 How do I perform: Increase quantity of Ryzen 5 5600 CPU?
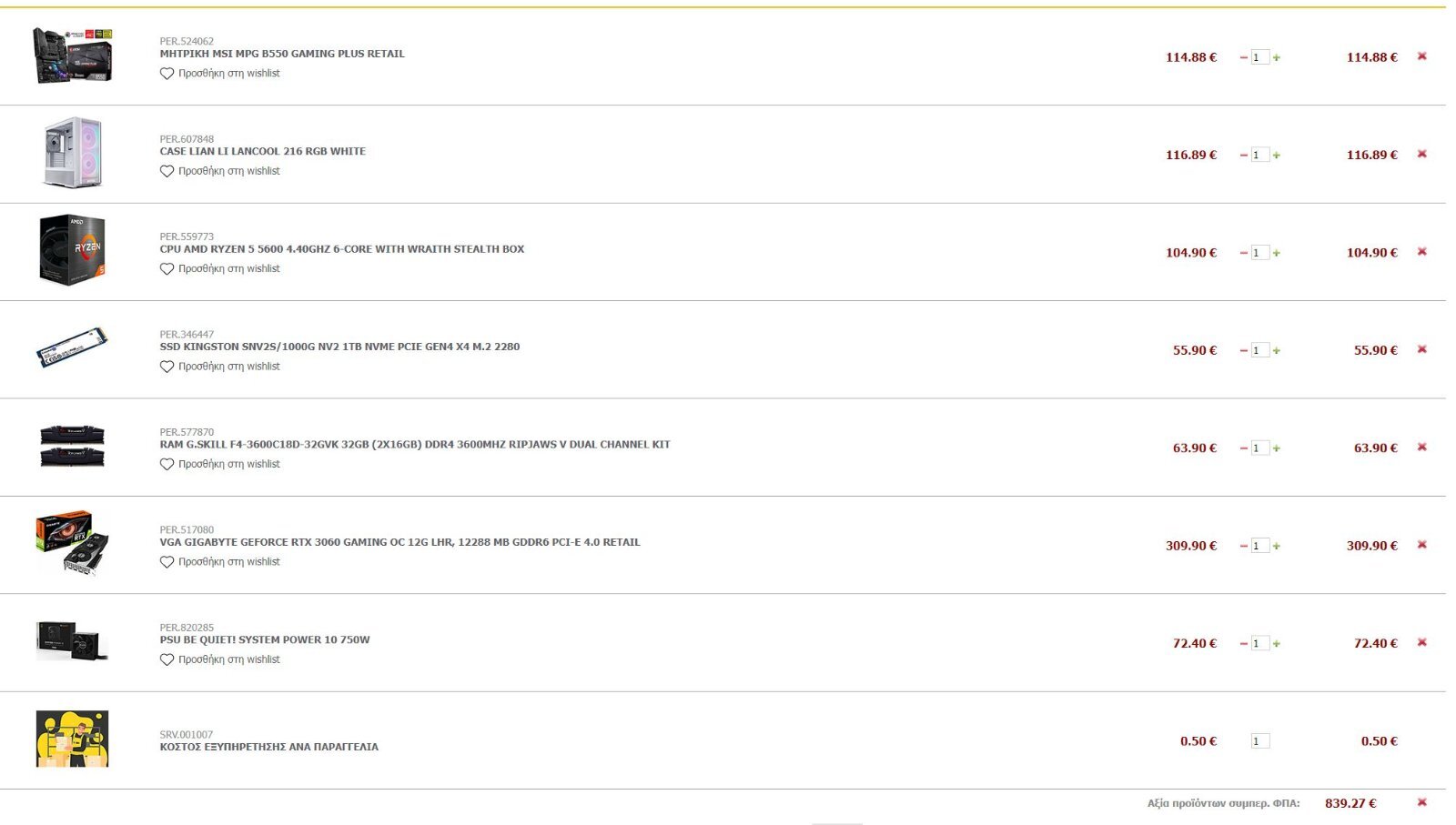(x=1277, y=253)
